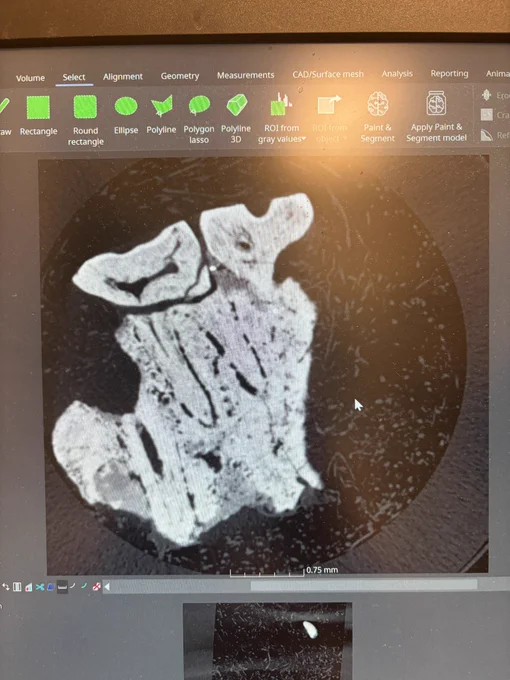The height and width of the screenshot is (680, 510).
Task: Open the Alignment ribbon tab
Action: coord(123,77)
